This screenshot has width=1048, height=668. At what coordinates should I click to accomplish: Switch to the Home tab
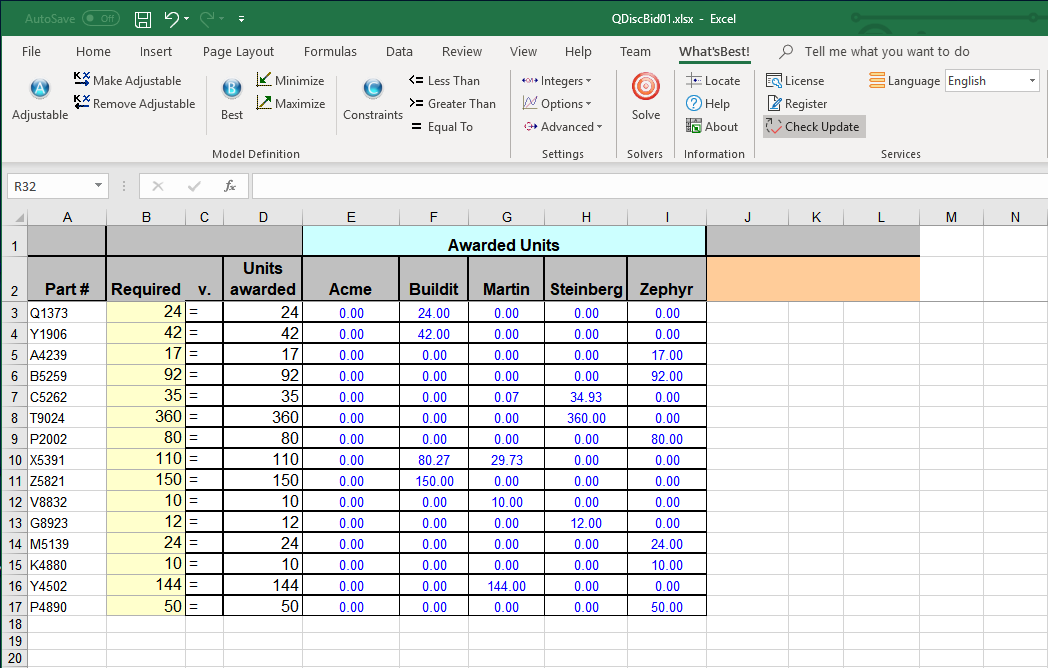click(x=93, y=51)
